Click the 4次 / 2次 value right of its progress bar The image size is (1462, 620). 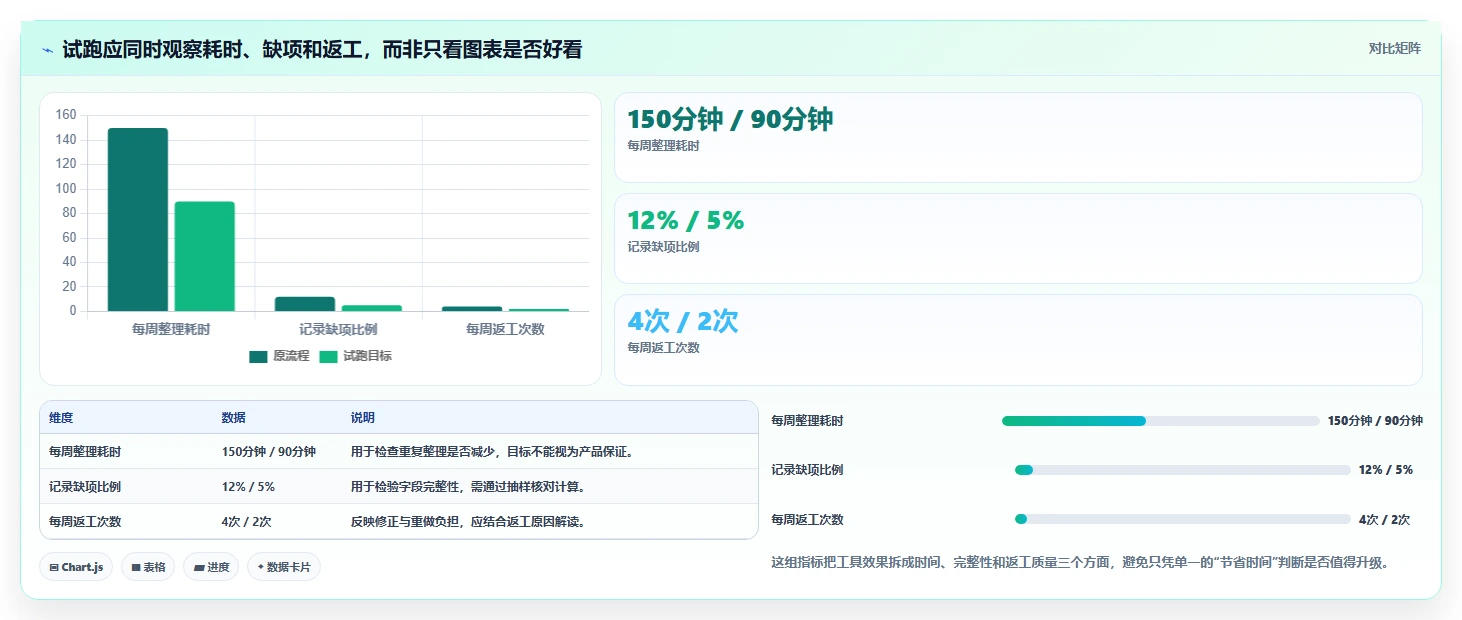pos(1385,520)
